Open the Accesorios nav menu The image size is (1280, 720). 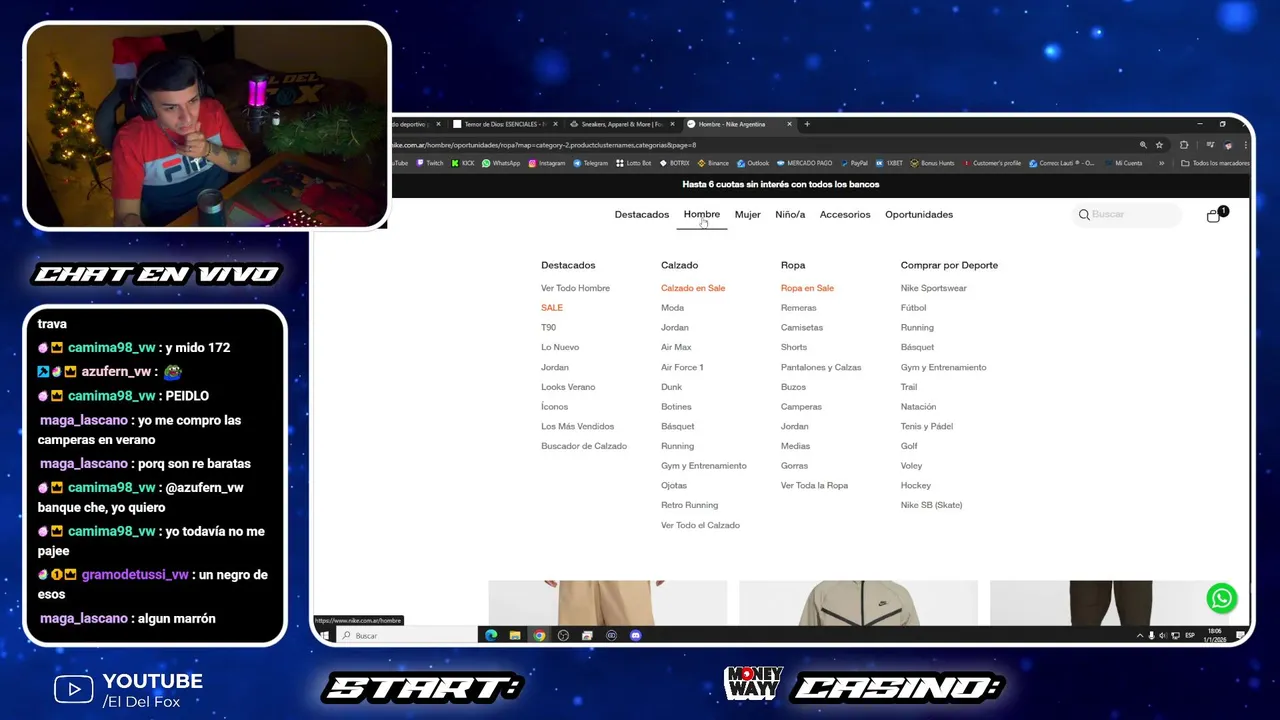845,215
